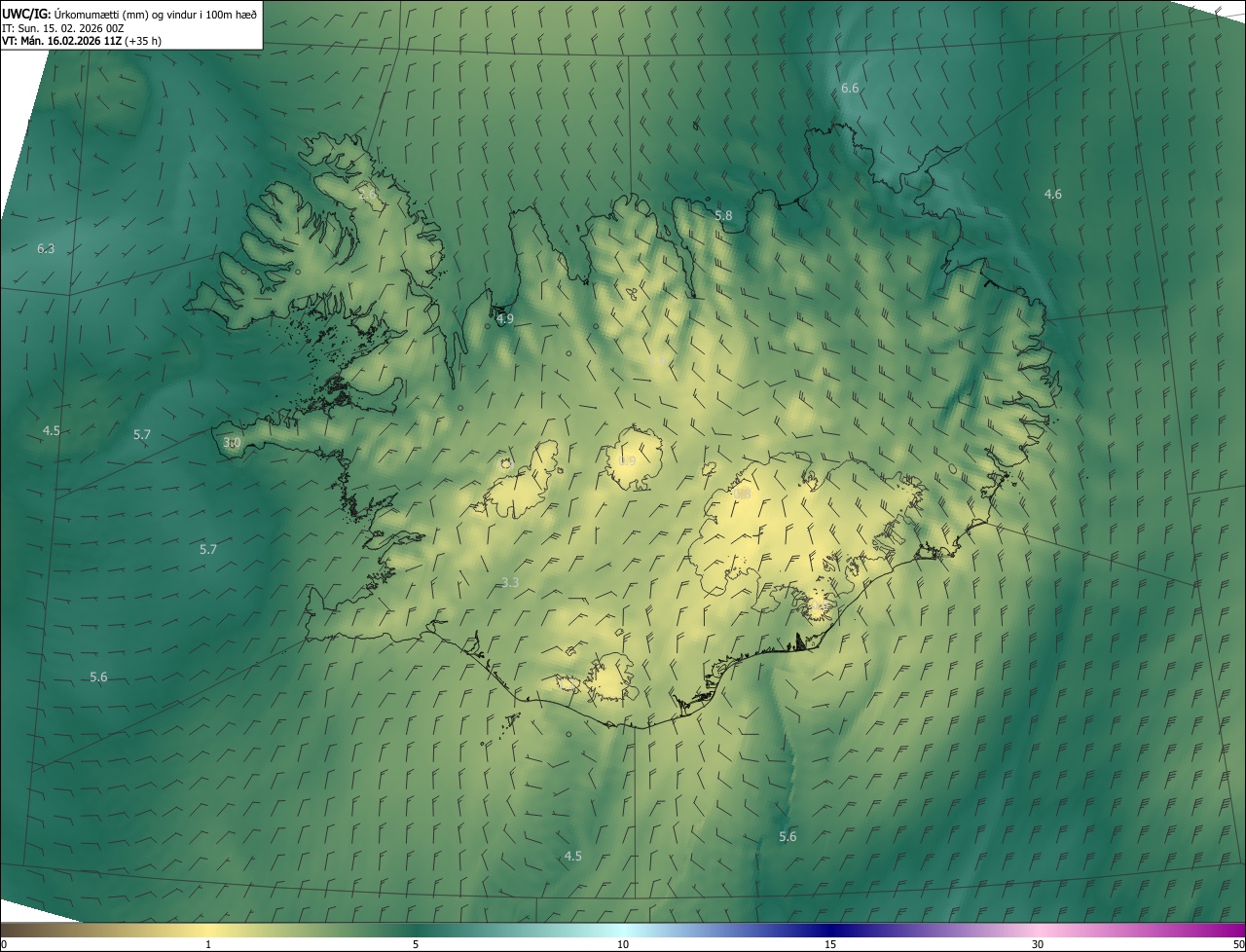Click the valid time 'VT: Mán. 16.02.2026 11Z (+35 h)'

82,41
